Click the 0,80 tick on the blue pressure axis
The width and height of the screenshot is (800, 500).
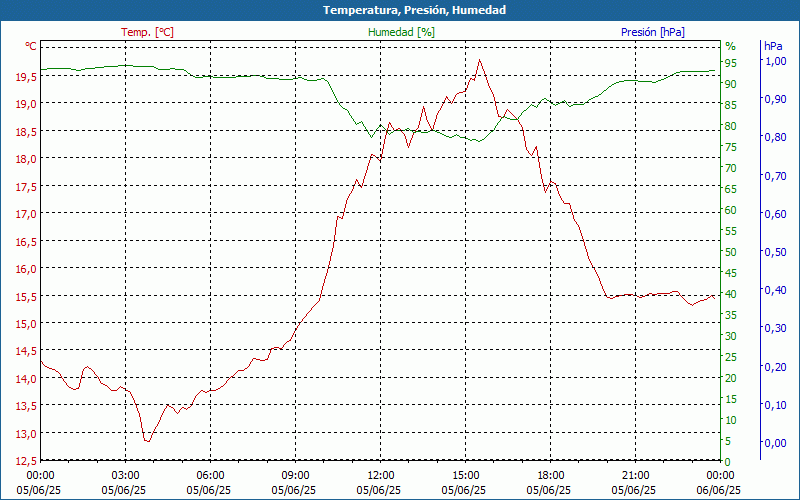776,138
